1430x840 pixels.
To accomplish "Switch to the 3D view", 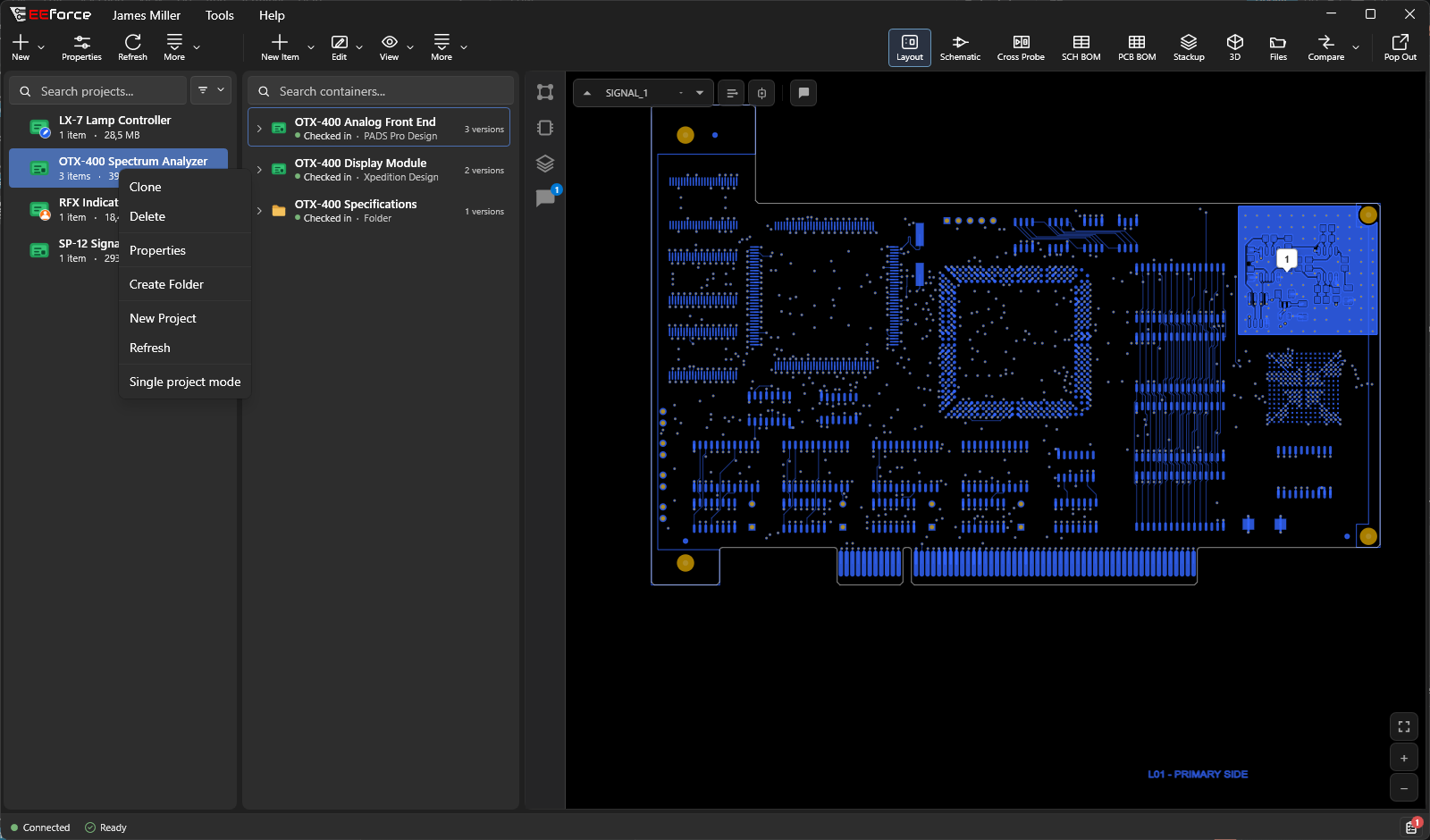I will [x=1235, y=47].
